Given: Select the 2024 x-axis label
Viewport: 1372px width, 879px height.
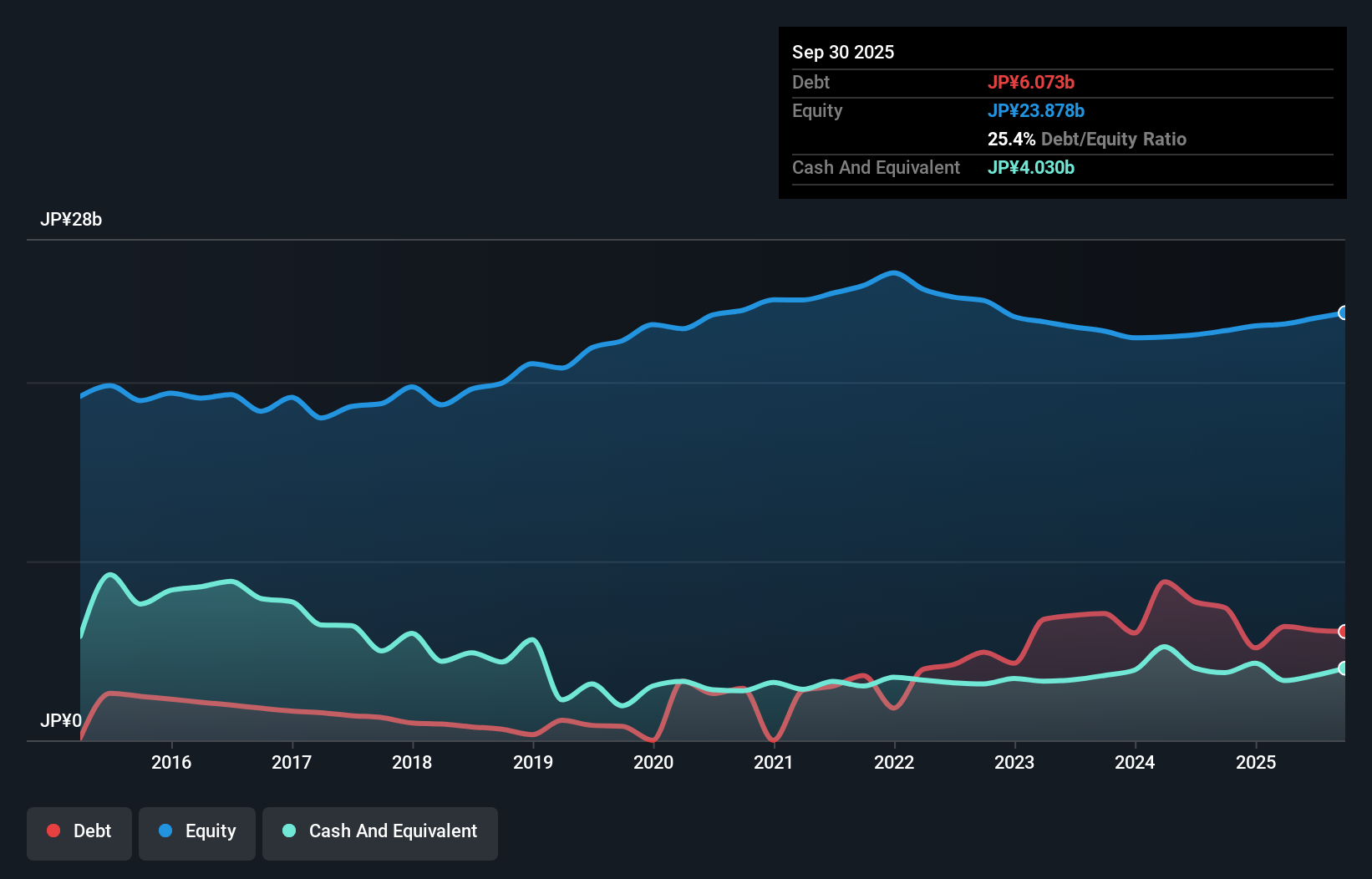Looking at the screenshot, I should tap(1135, 762).
